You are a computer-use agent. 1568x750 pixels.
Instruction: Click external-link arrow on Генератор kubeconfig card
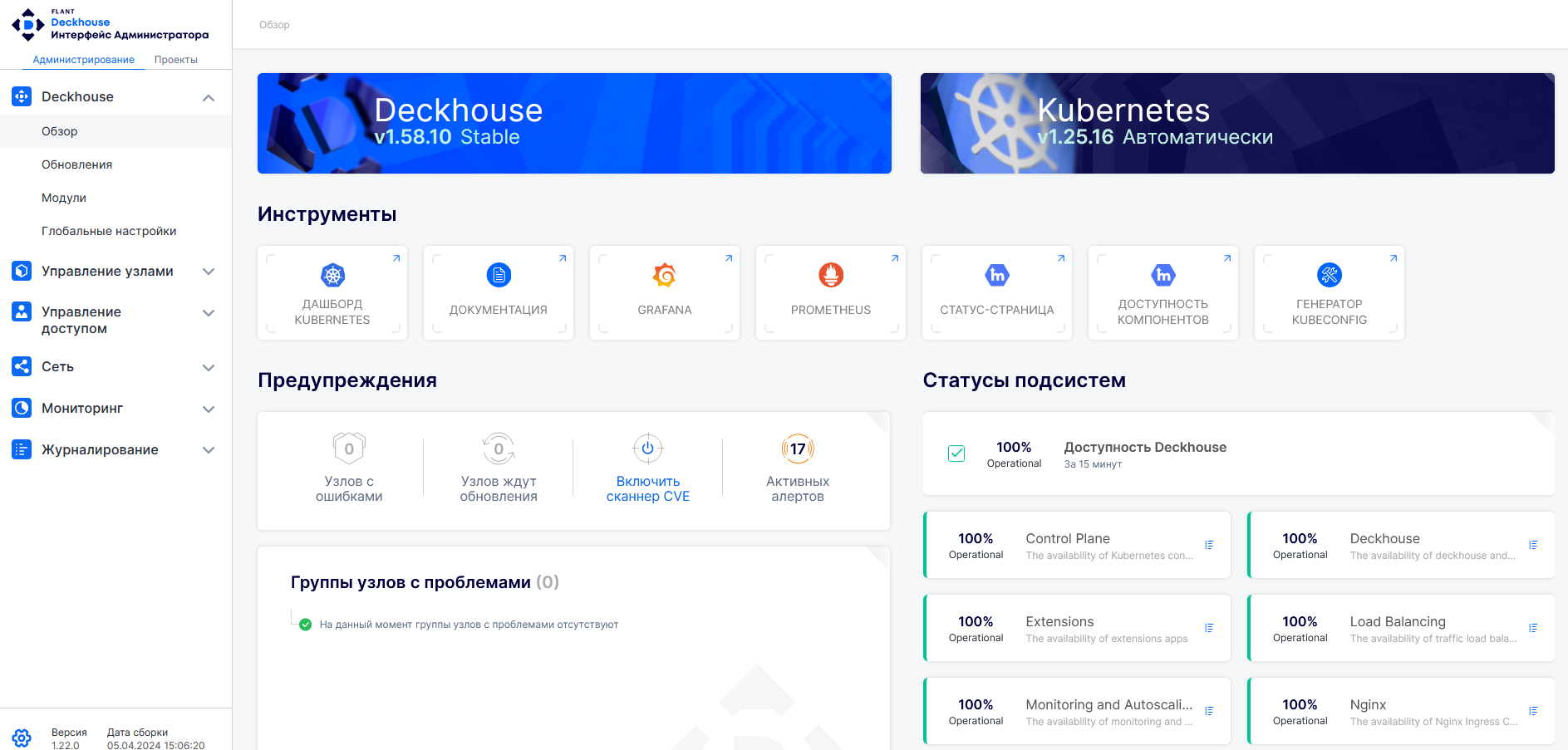click(x=1394, y=258)
